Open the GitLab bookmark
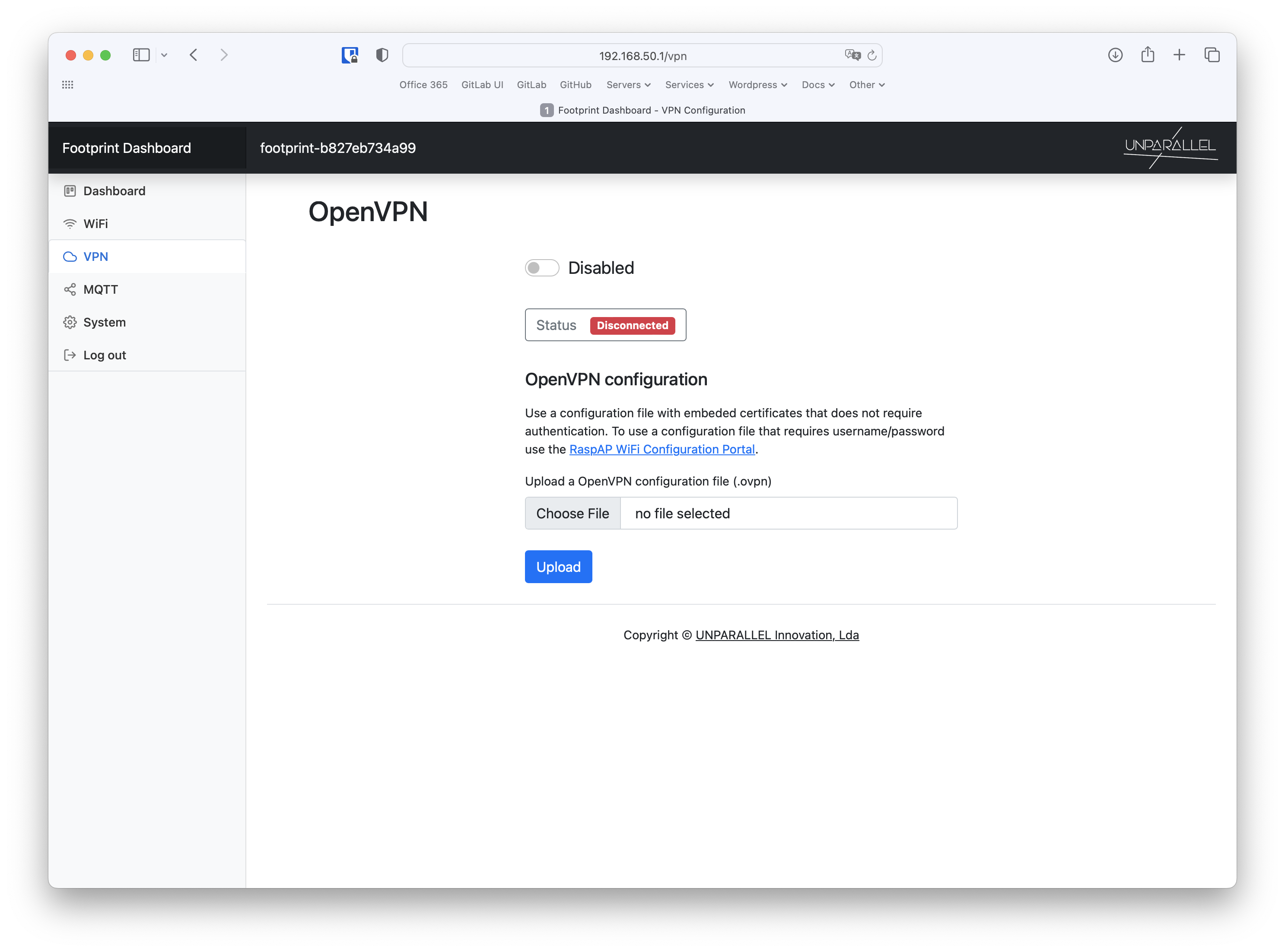1285x952 pixels. point(531,85)
